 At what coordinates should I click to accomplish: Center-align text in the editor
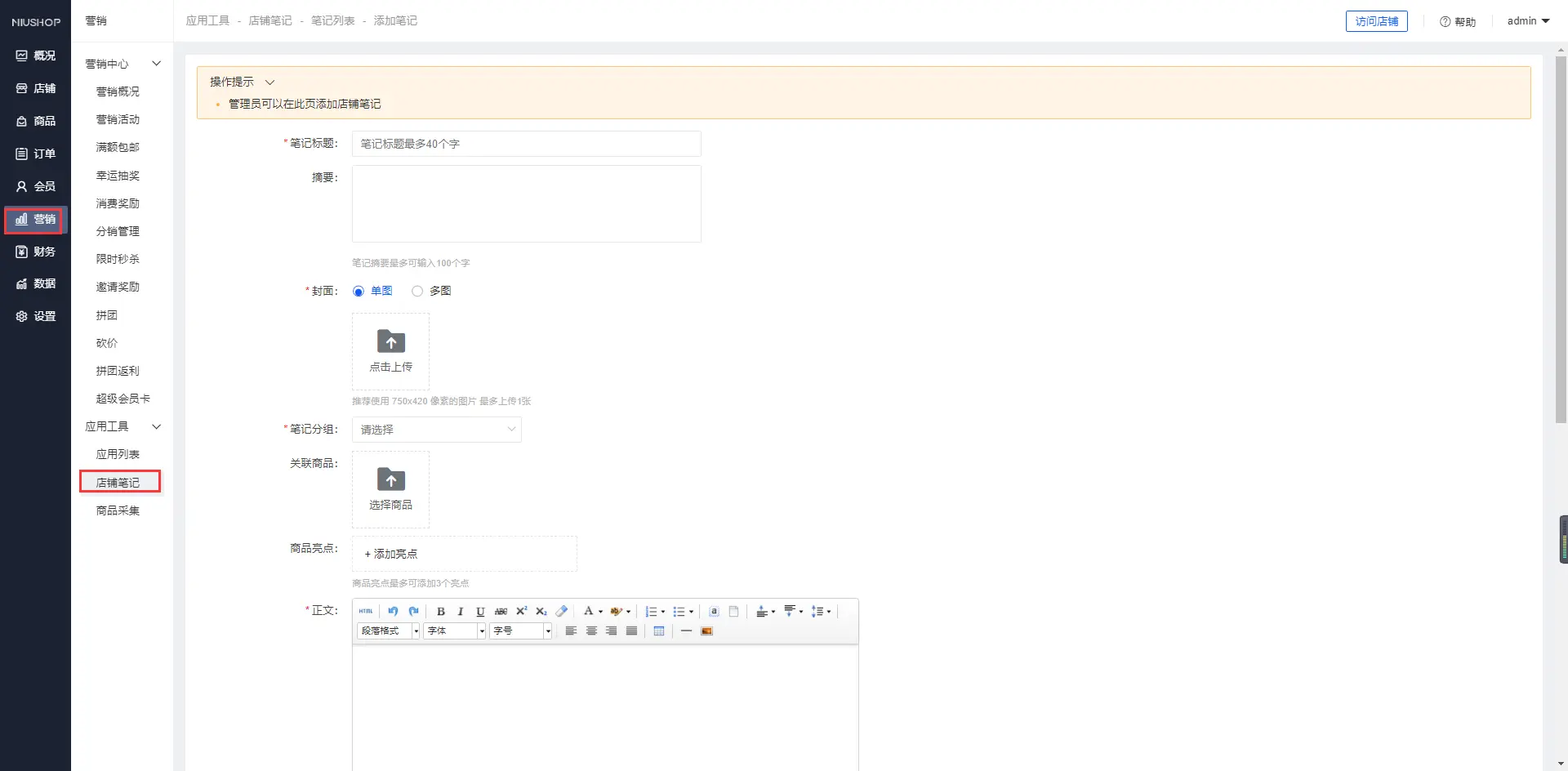pos(591,631)
